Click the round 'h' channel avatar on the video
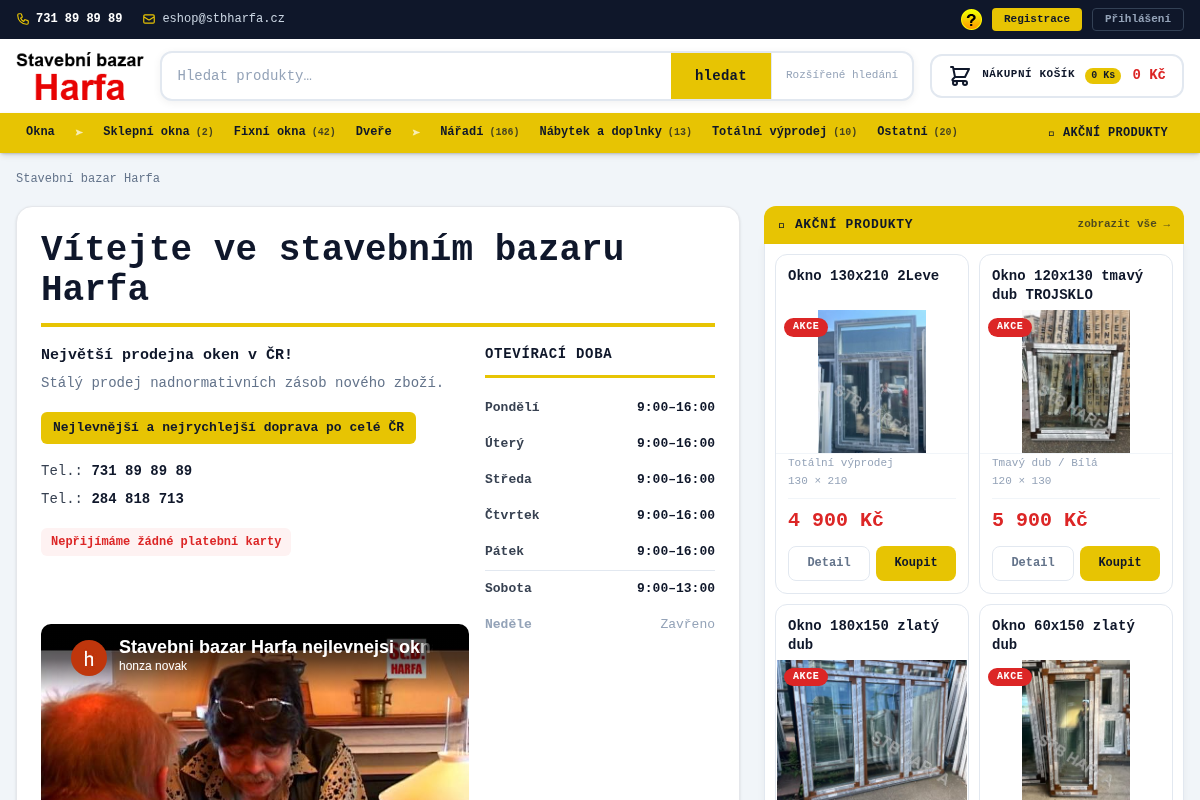This screenshot has height=800, width=1200. (89, 658)
